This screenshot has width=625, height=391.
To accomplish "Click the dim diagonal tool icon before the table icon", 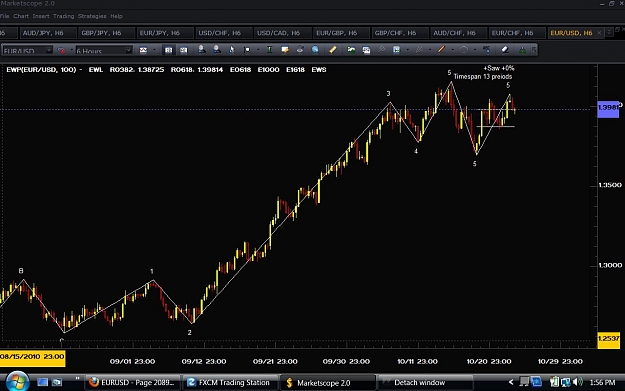I will (381, 49).
